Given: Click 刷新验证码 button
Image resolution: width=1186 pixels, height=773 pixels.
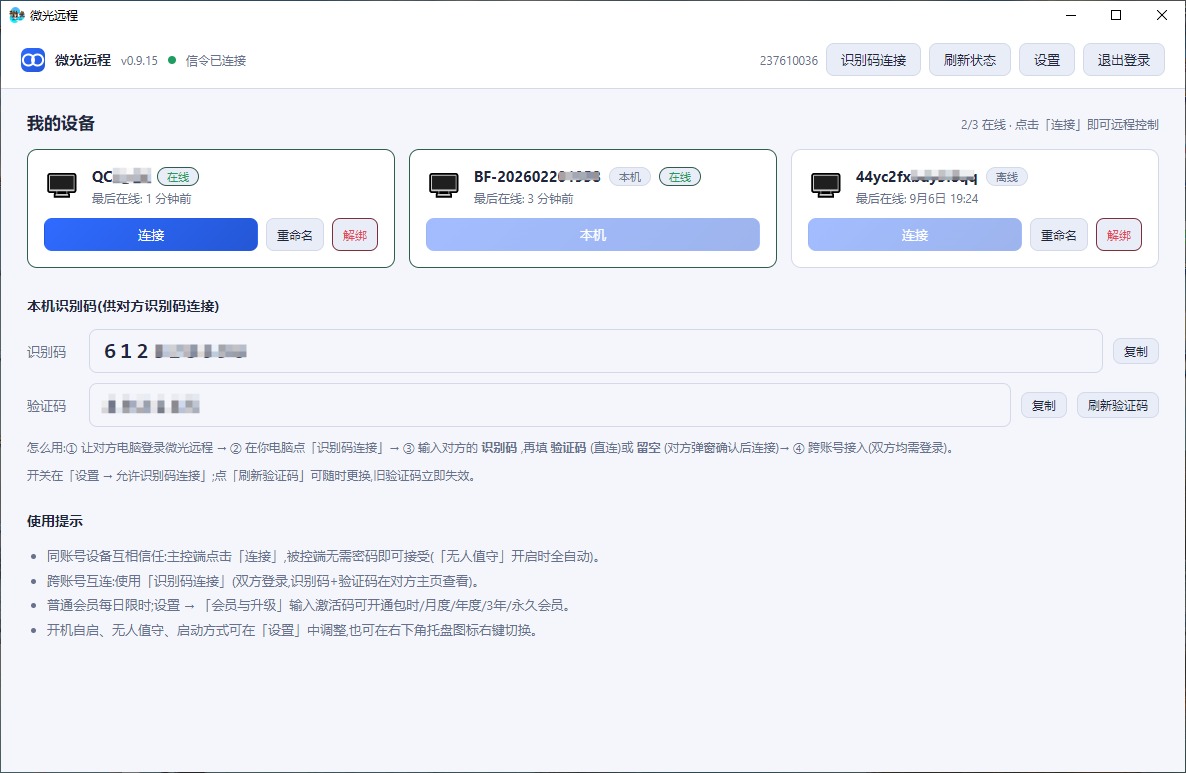Looking at the screenshot, I should click(x=1117, y=405).
